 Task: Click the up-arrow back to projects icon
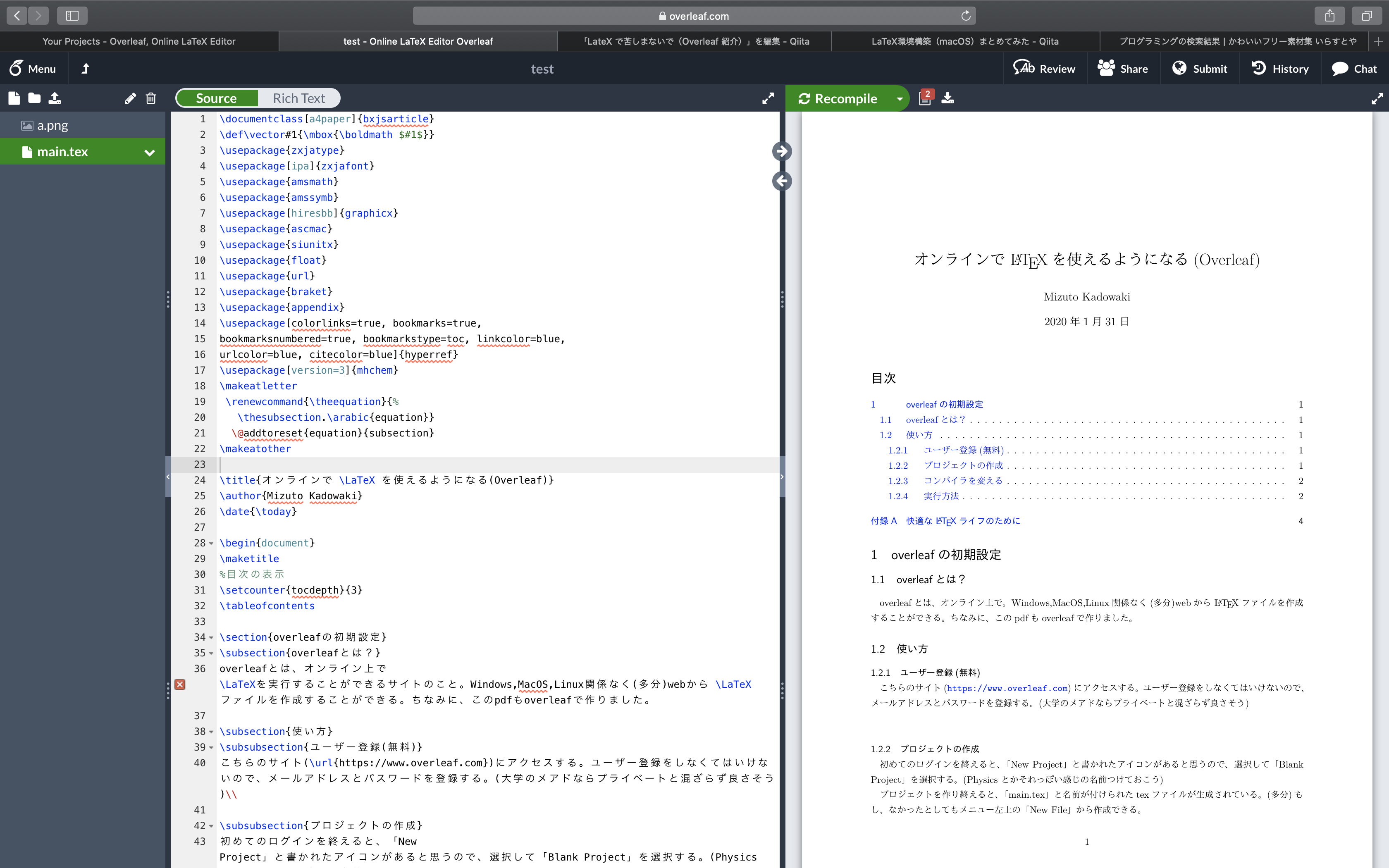(85, 69)
